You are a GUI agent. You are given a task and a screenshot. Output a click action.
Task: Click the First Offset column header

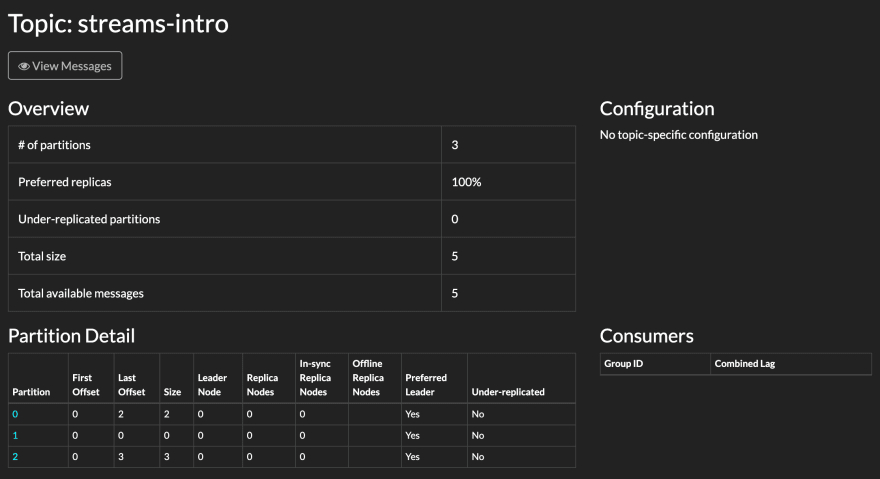[x=86, y=385]
